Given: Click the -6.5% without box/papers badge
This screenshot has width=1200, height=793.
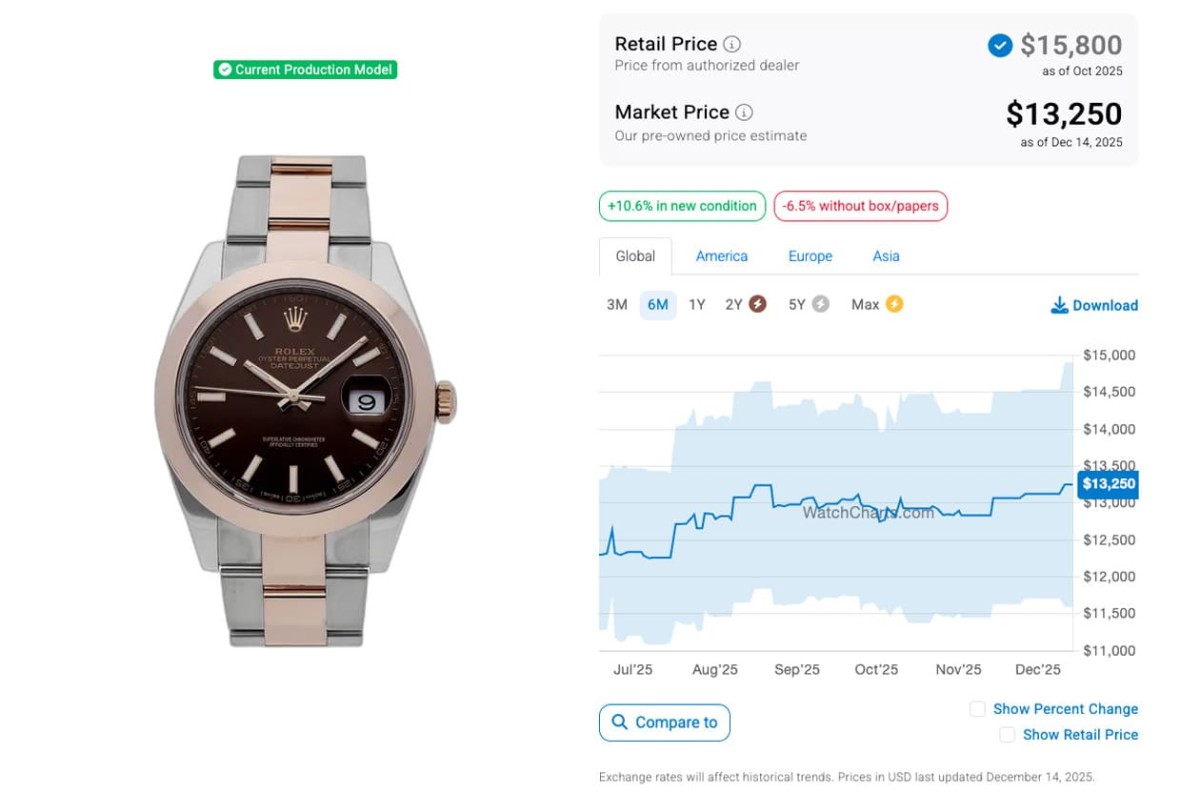Looking at the screenshot, I should click(x=860, y=206).
